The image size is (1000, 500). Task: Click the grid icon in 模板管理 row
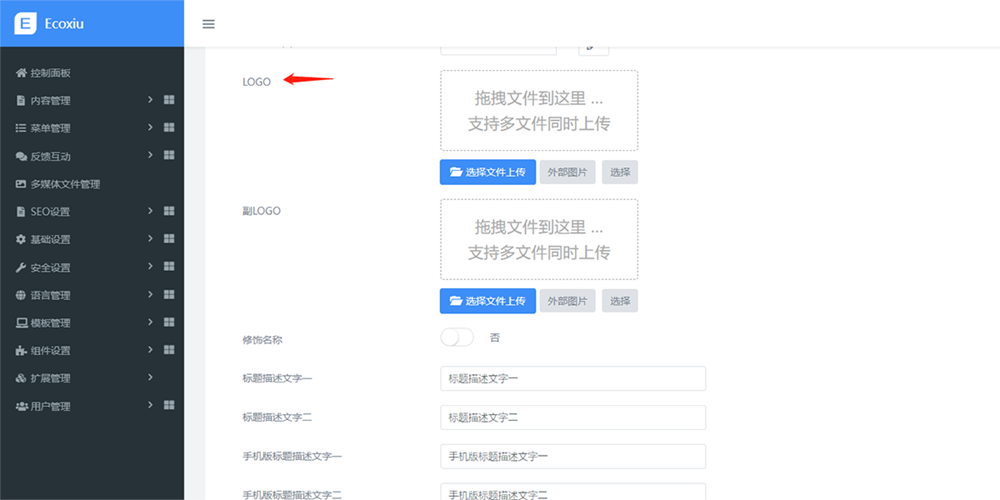coord(169,321)
